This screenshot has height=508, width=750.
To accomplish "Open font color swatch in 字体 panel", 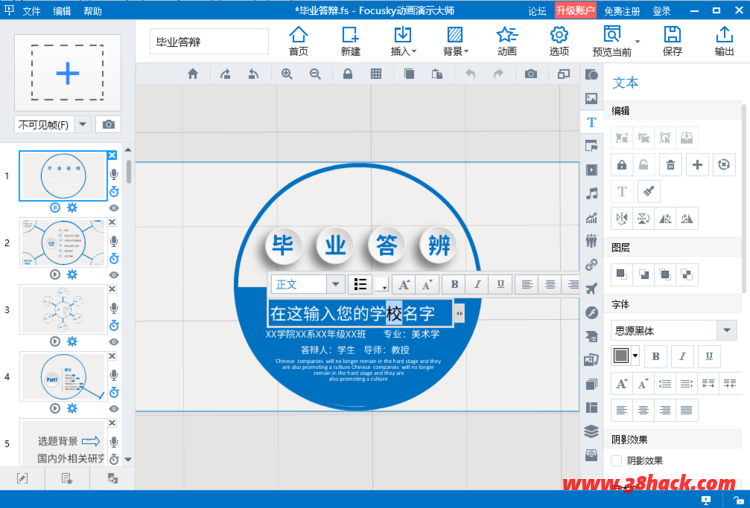I will click(x=621, y=356).
